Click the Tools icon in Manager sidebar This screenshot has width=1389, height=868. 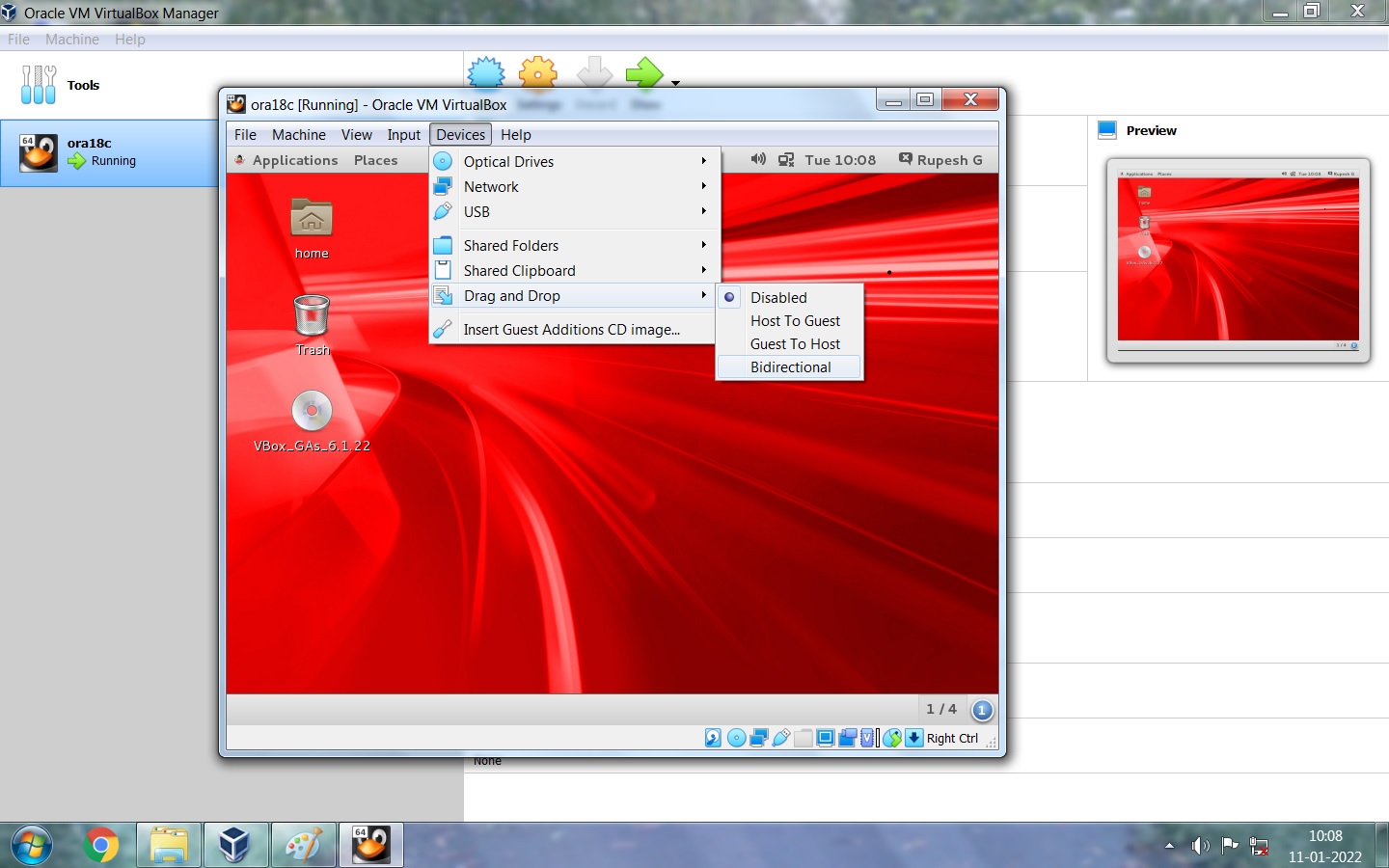click(x=39, y=85)
